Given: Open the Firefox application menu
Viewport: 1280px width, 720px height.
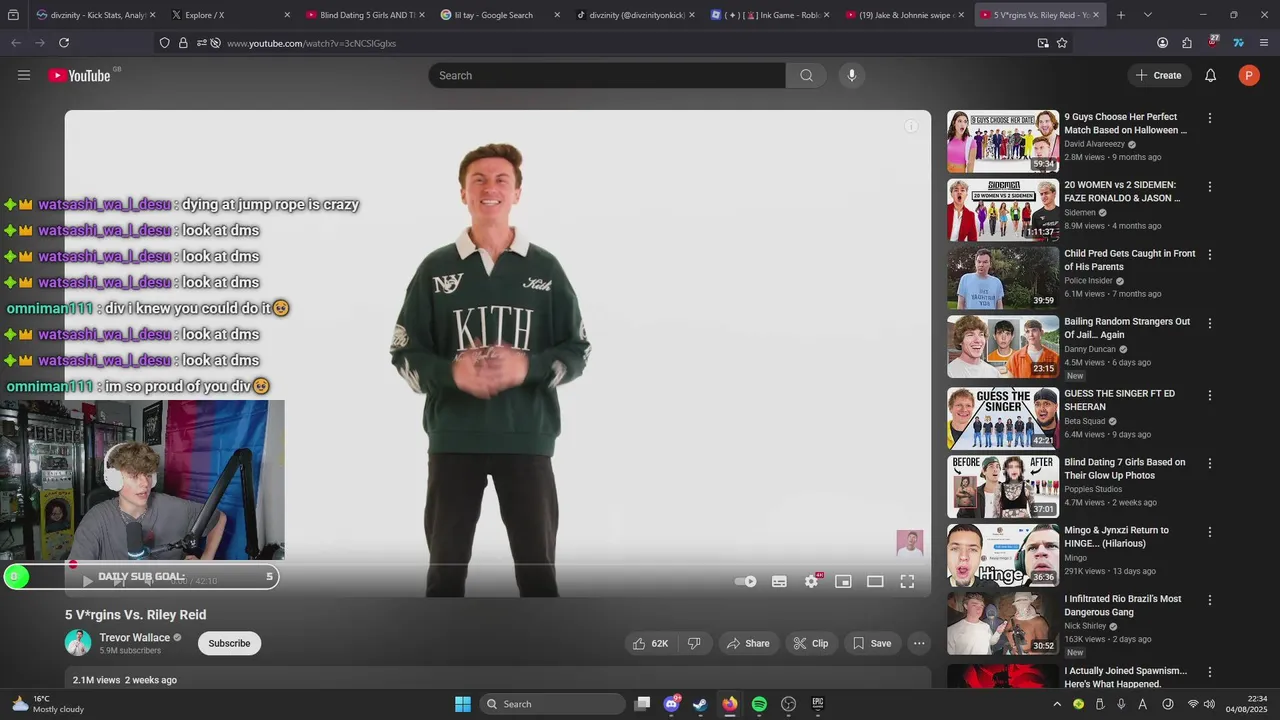Looking at the screenshot, I should coord(1264,43).
